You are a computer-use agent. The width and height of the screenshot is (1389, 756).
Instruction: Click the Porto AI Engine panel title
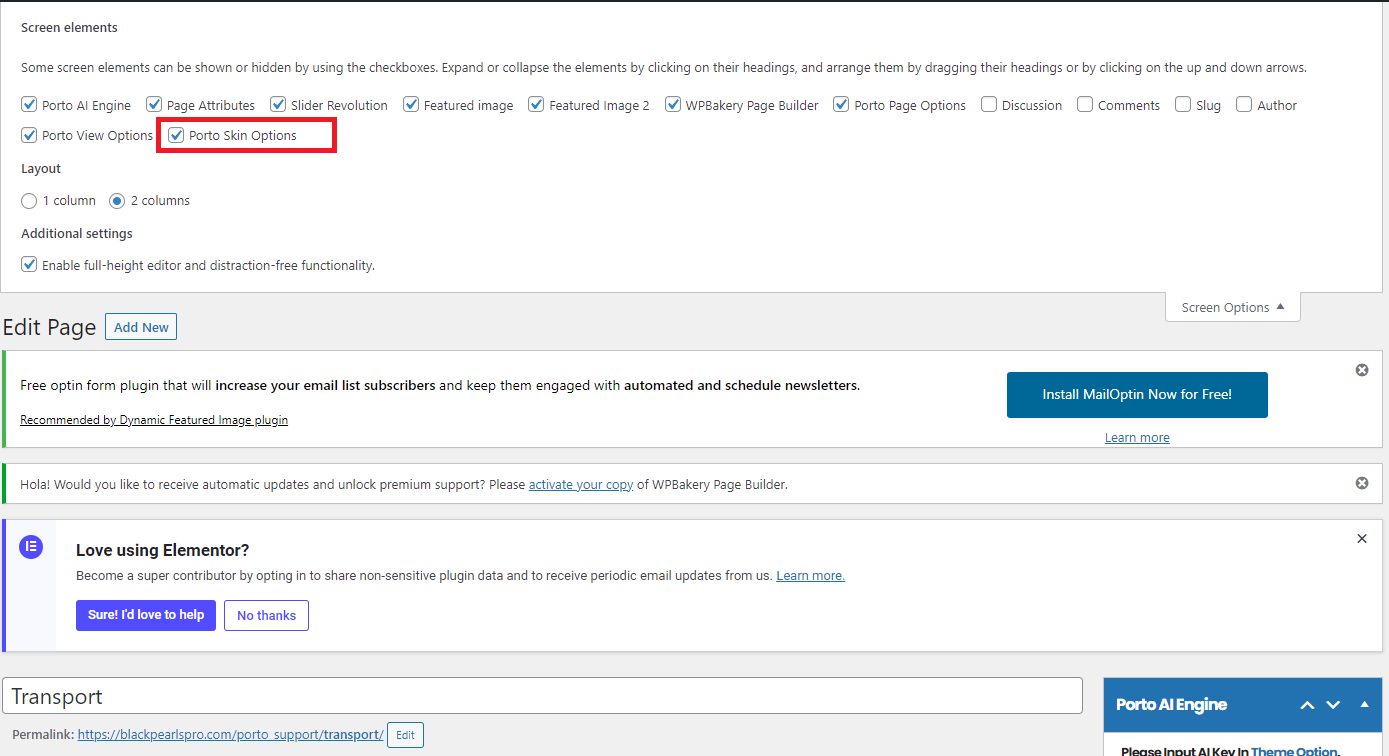click(x=1171, y=705)
